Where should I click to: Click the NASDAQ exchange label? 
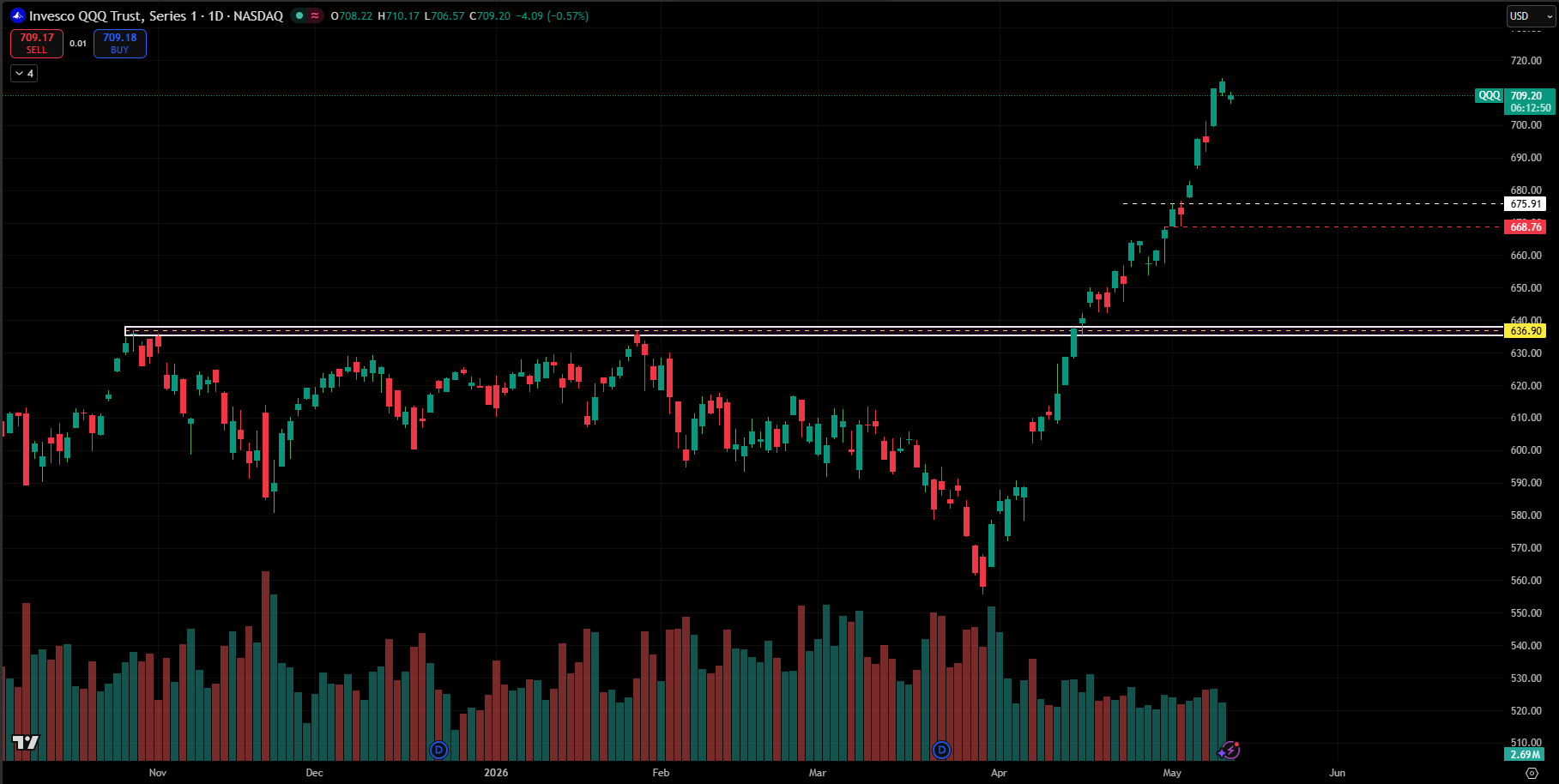(258, 15)
